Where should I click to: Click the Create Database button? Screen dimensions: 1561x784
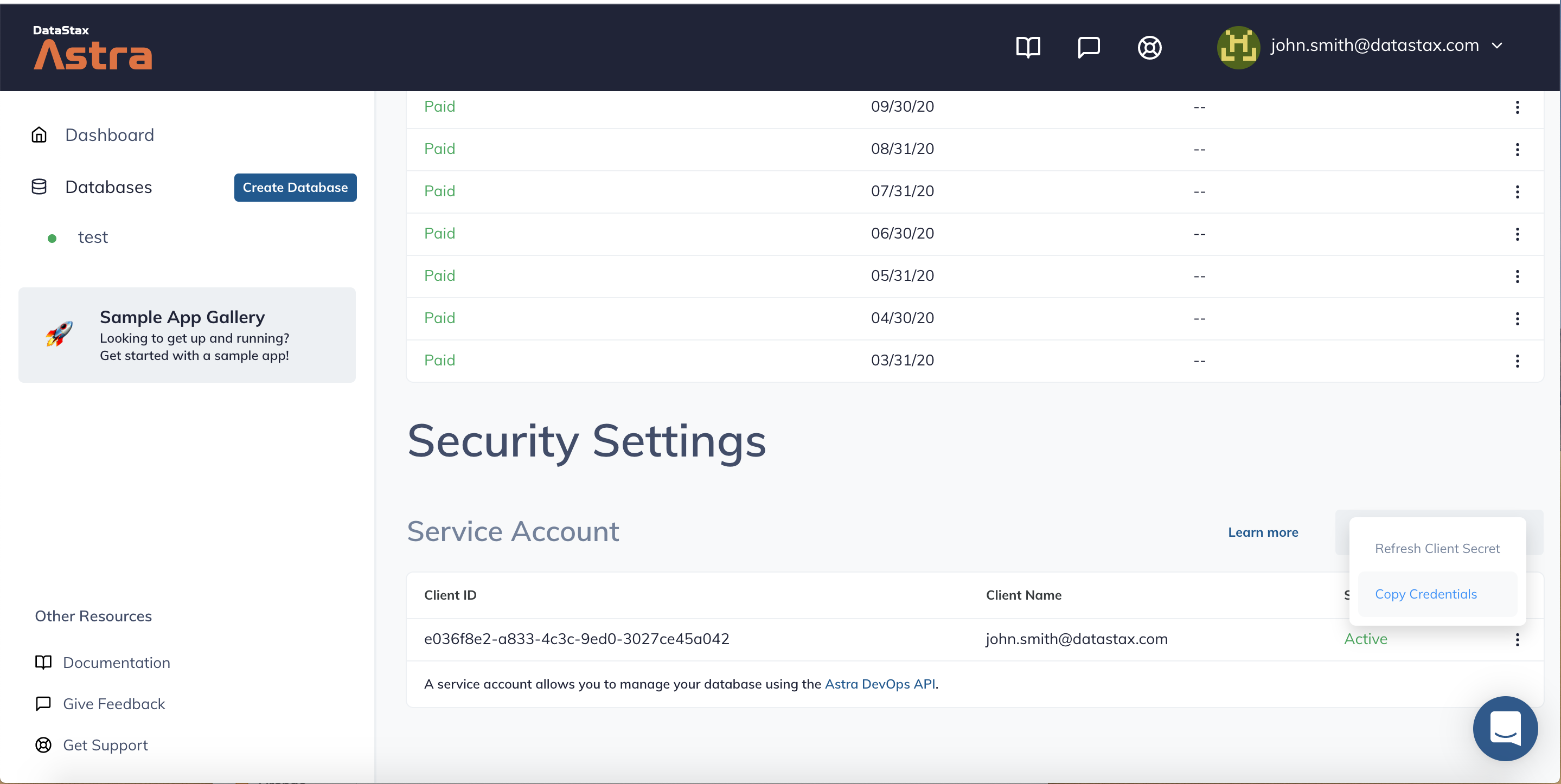tap(295, 187)
